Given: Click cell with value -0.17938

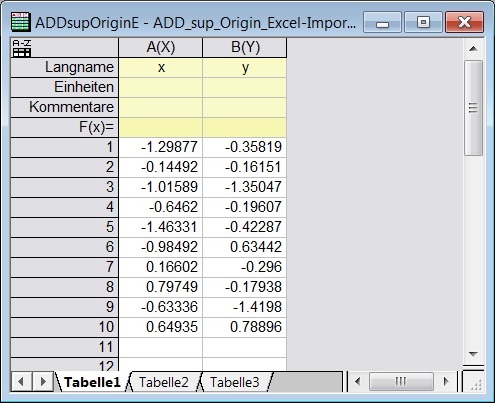Looking at the screenshot, I should (x=245, y=287).
